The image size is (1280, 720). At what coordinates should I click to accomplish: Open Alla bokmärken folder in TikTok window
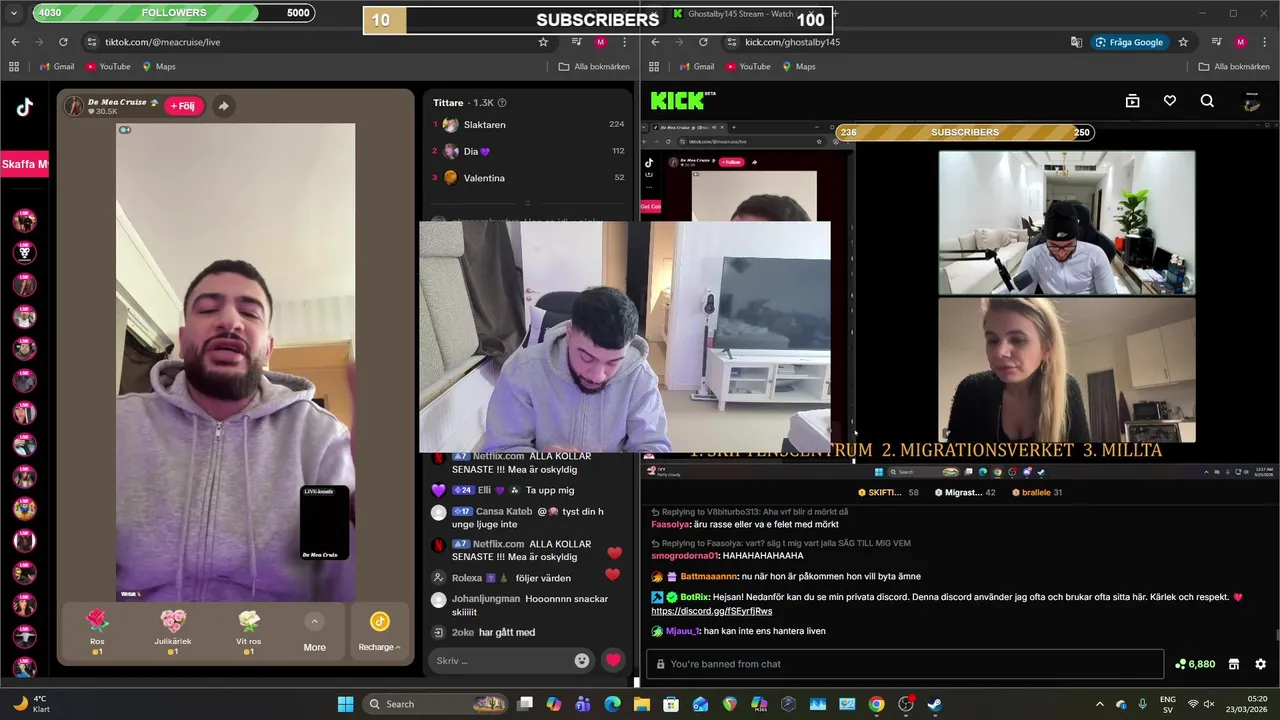pyautogui.click(x=594, y=67)
